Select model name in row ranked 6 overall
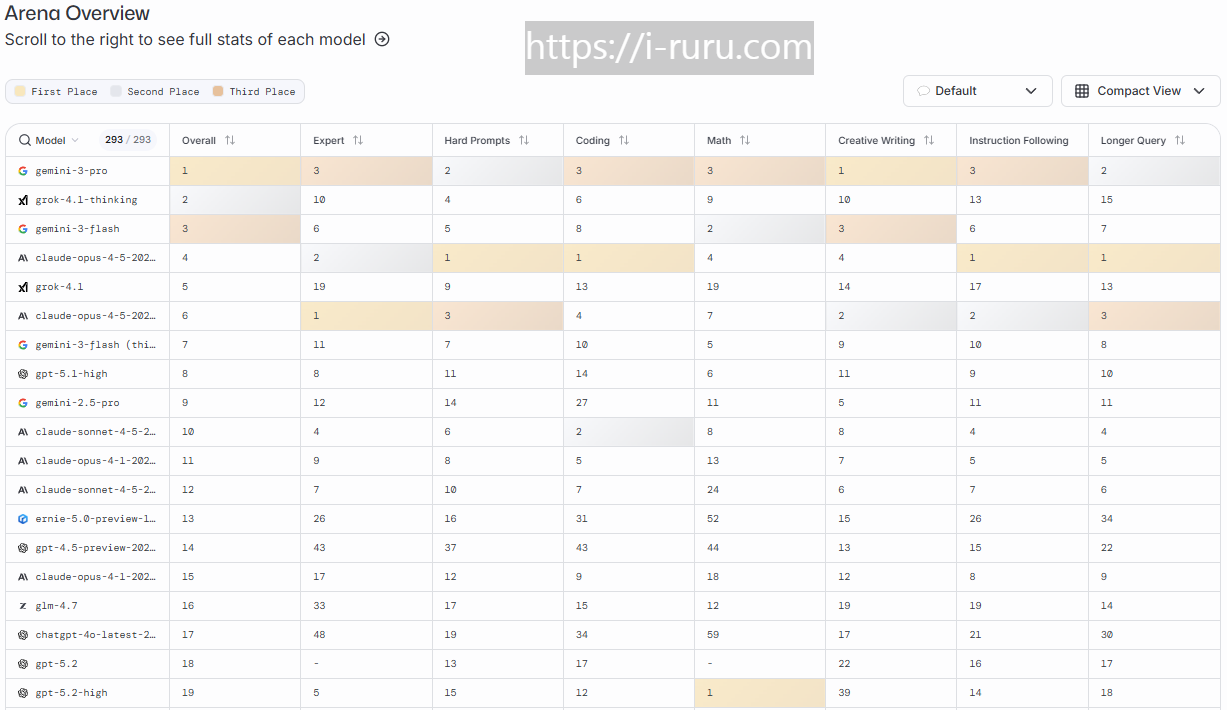The image size is (1227, 710). pos(96,316)
